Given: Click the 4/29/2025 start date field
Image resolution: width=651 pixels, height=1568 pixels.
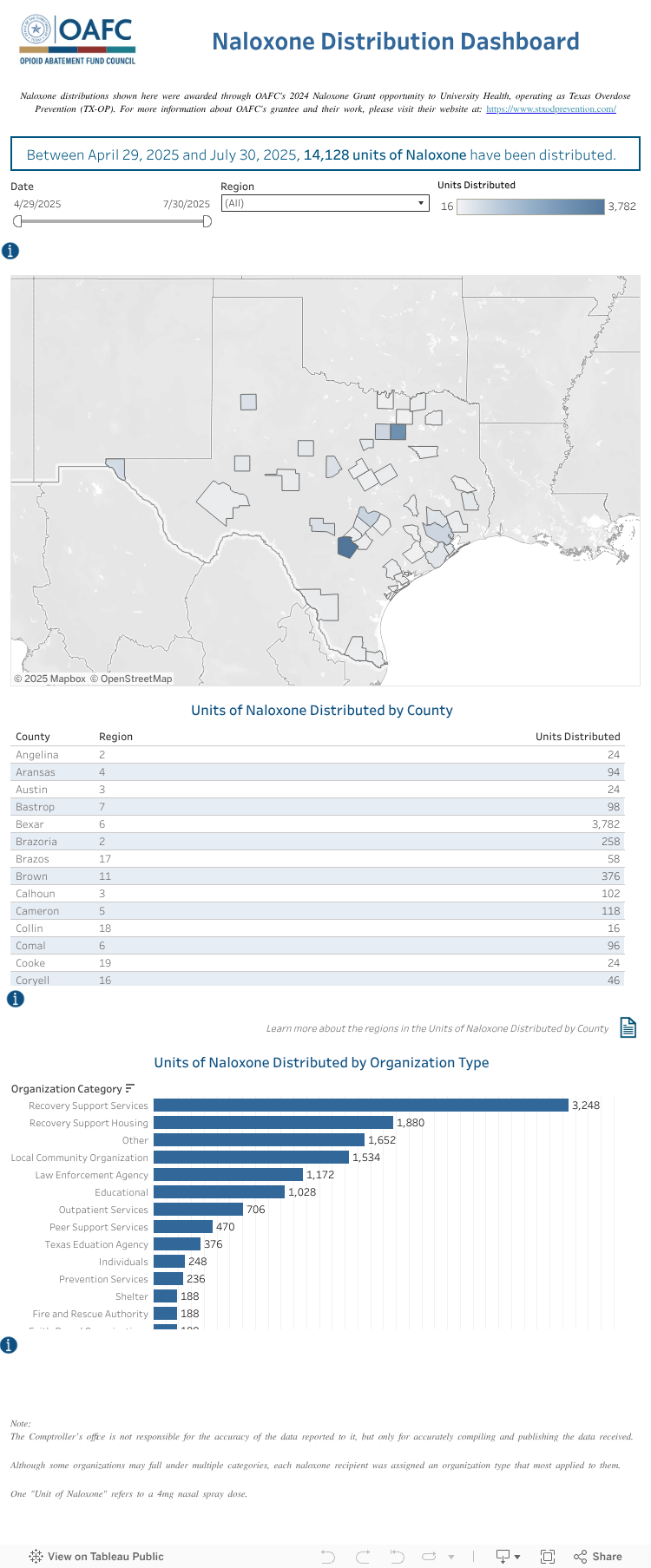Looking at the screenshot, I should [37, 204].
